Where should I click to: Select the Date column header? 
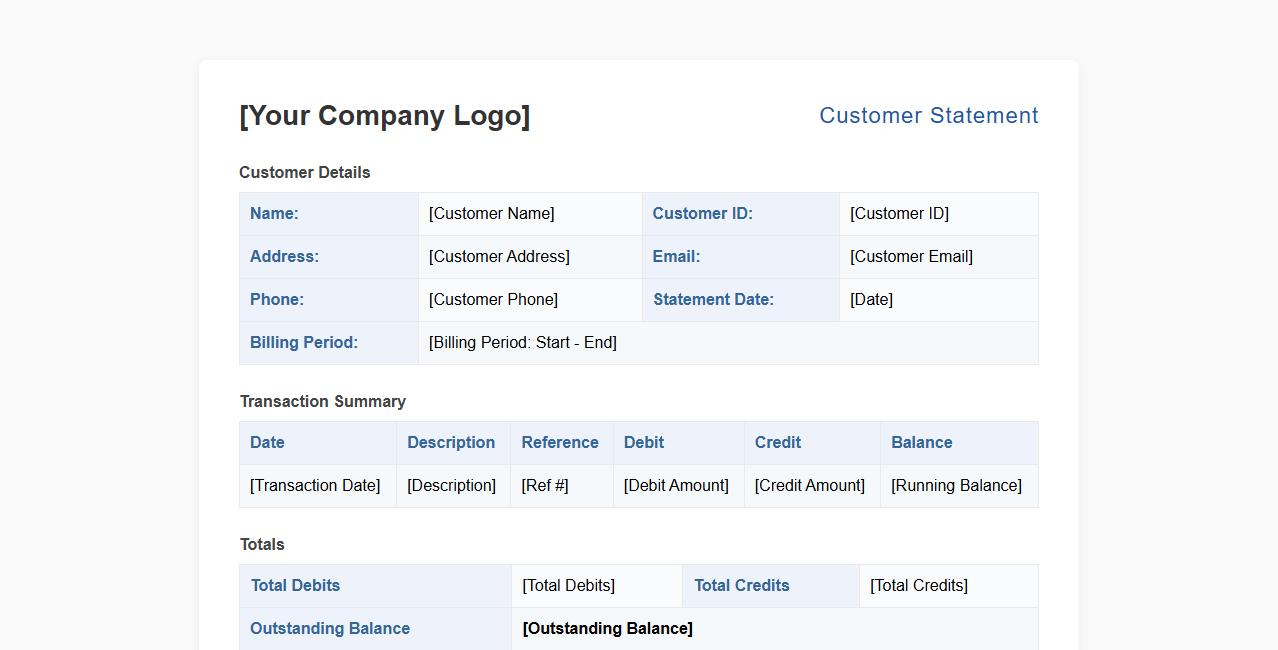point(266,442)
